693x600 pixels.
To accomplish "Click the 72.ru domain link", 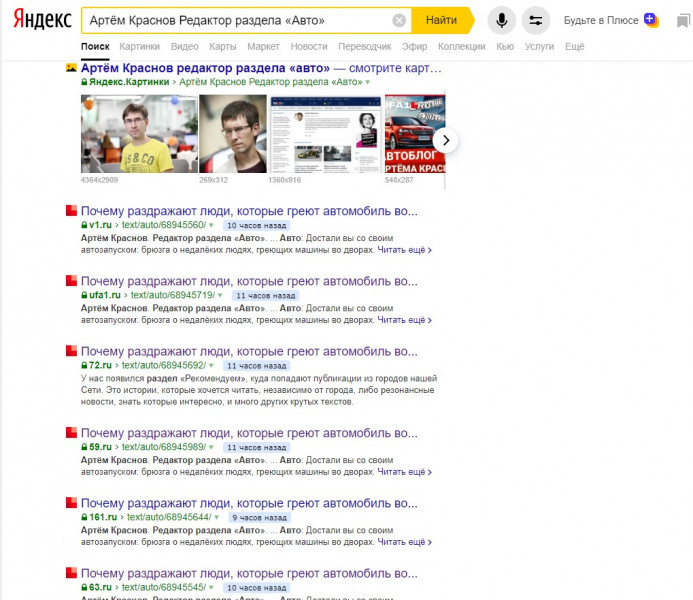I will (x=100, y=365).
